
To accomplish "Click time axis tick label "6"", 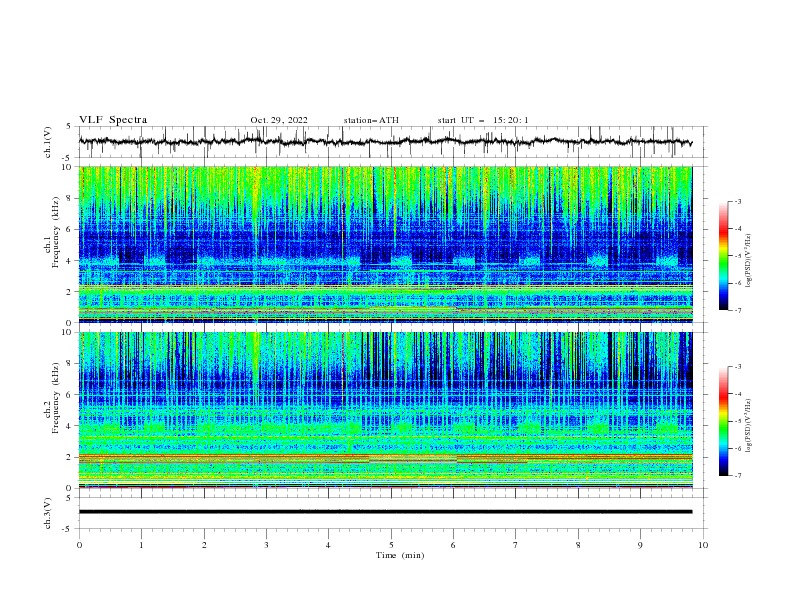I will 453,545.
